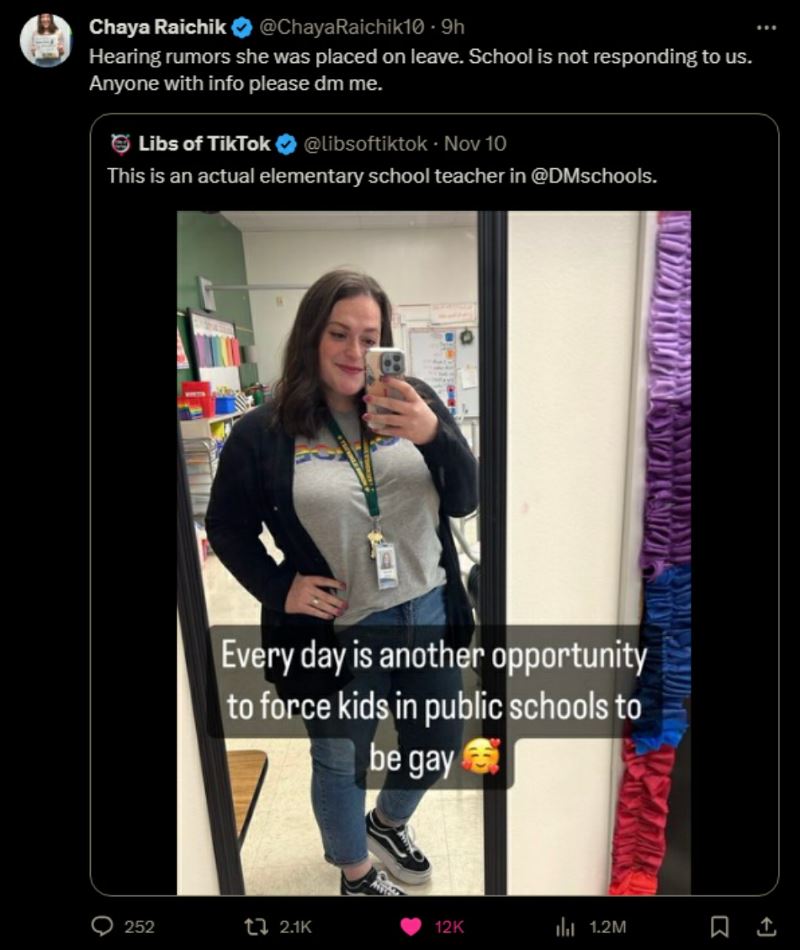
Task: Click the 9h post timestamp
Action: click(453, 27)
